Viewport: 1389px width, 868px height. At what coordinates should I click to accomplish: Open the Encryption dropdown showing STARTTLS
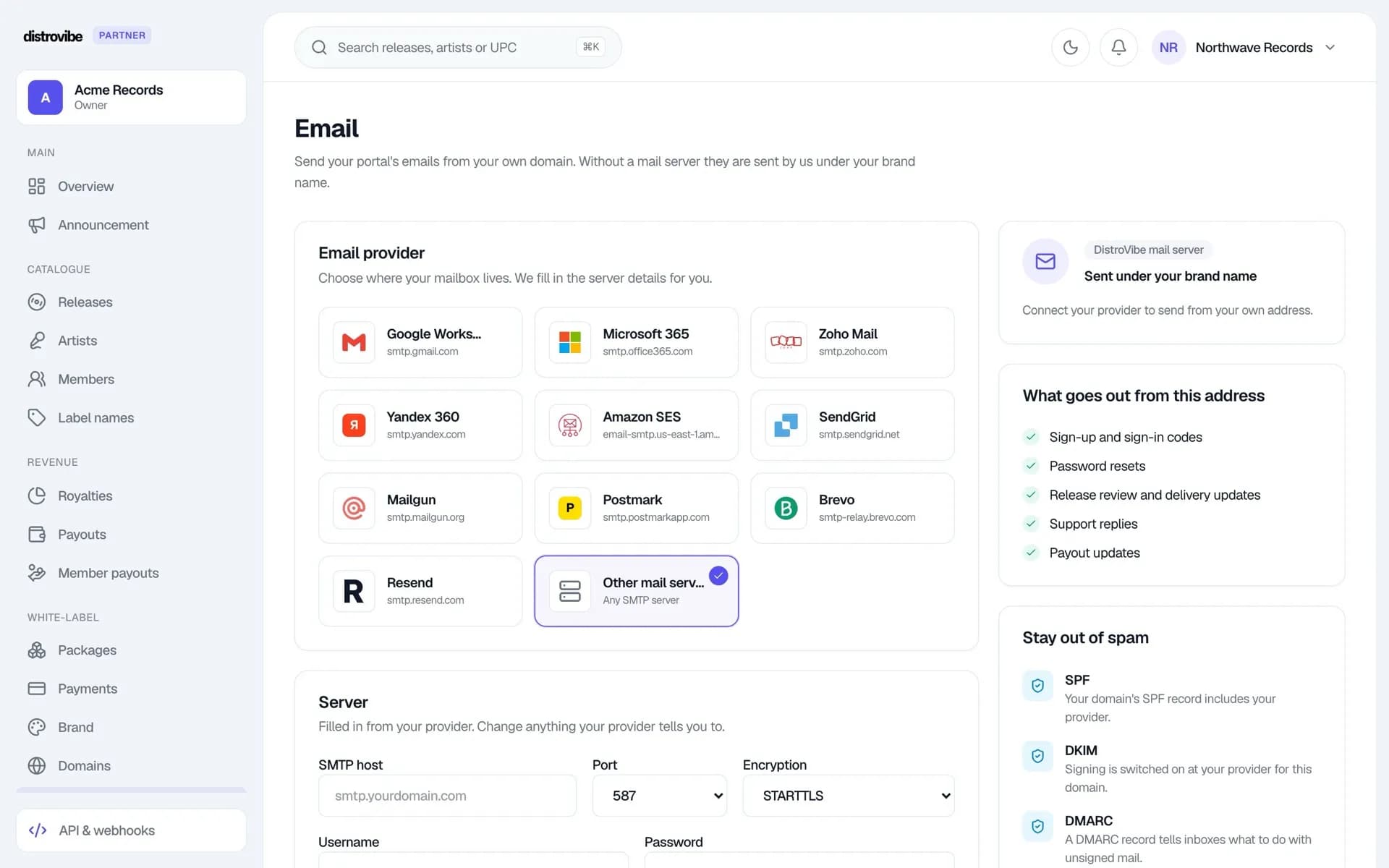pyautogui.click(x=849, y=796)
